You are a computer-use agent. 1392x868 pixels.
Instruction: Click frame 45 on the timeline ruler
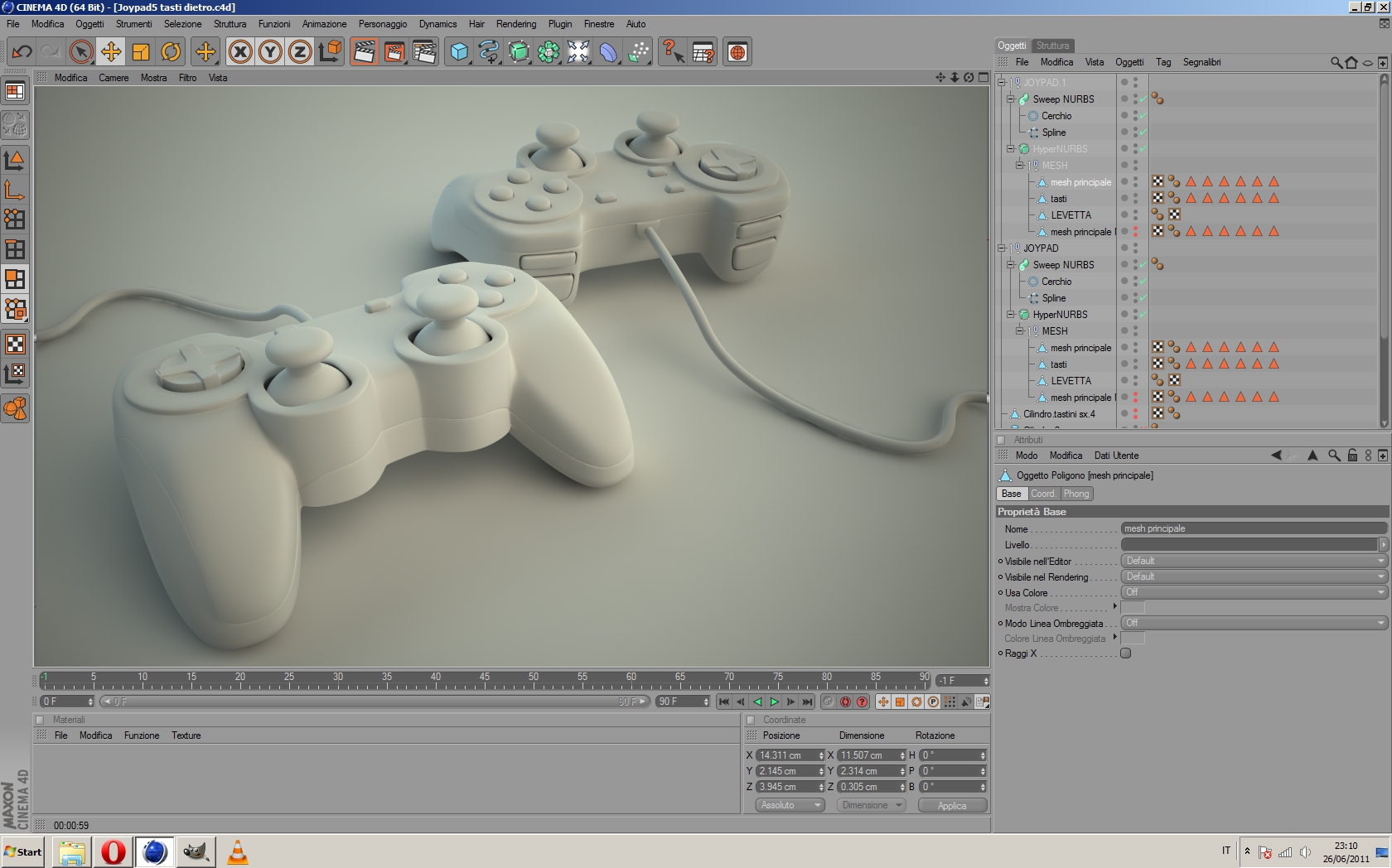[x=485, y=678]
